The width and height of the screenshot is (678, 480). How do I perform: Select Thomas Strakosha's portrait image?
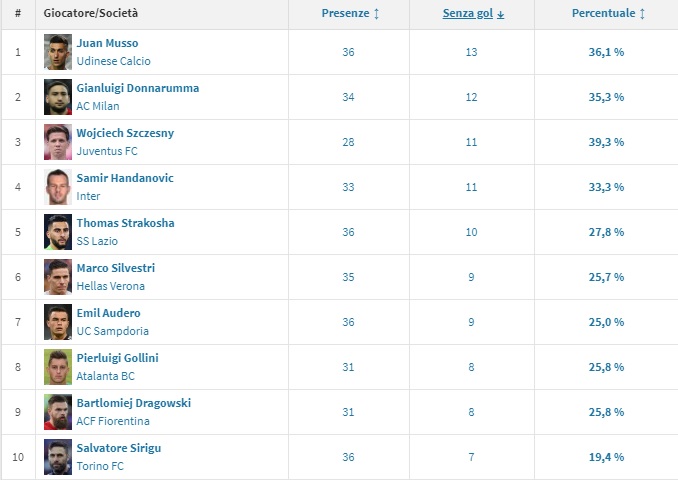click(57, 232)
